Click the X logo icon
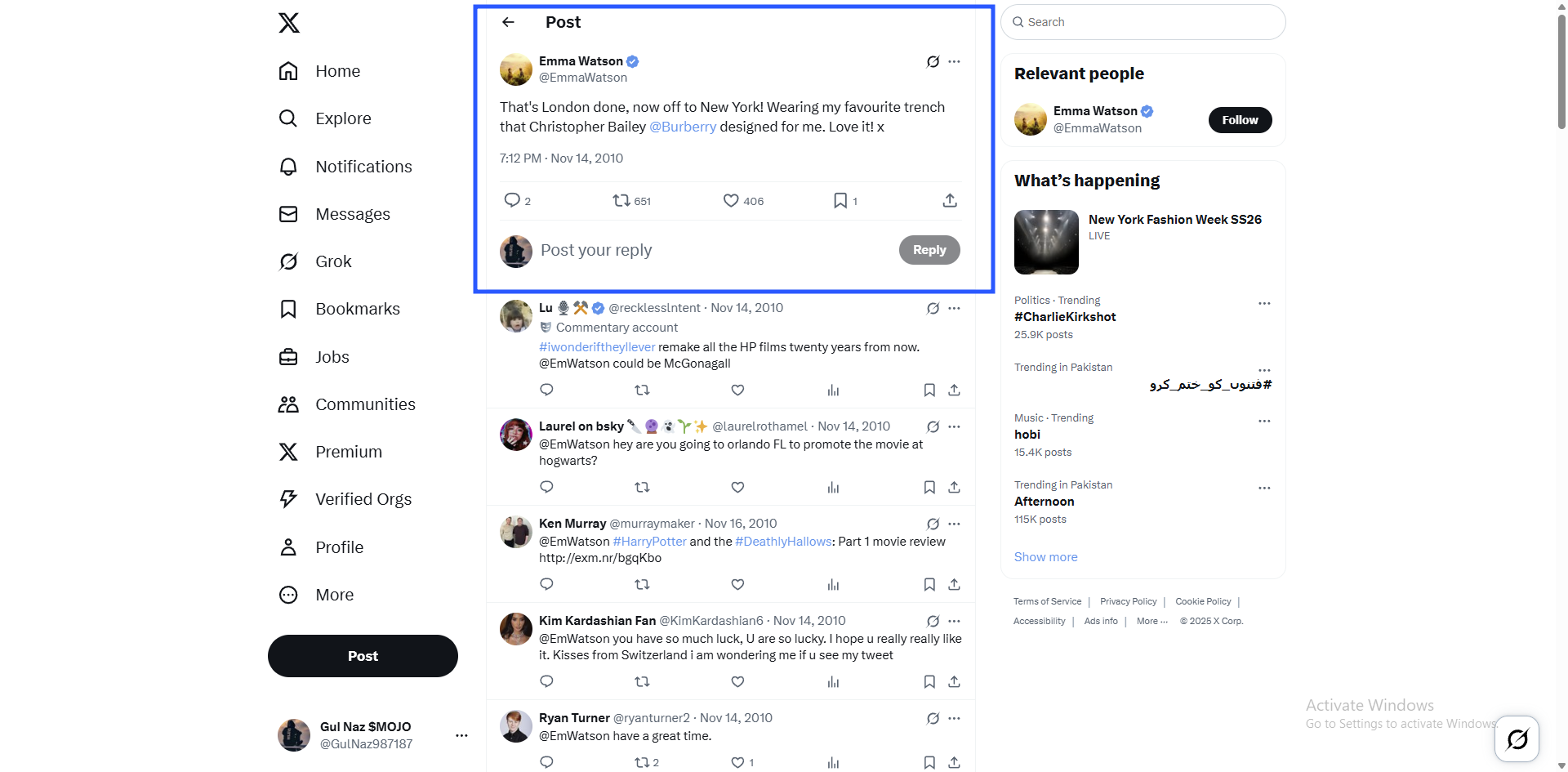The width and height of the screenshot is (1568, 772). pyautogui.click(x=288, y=23)
